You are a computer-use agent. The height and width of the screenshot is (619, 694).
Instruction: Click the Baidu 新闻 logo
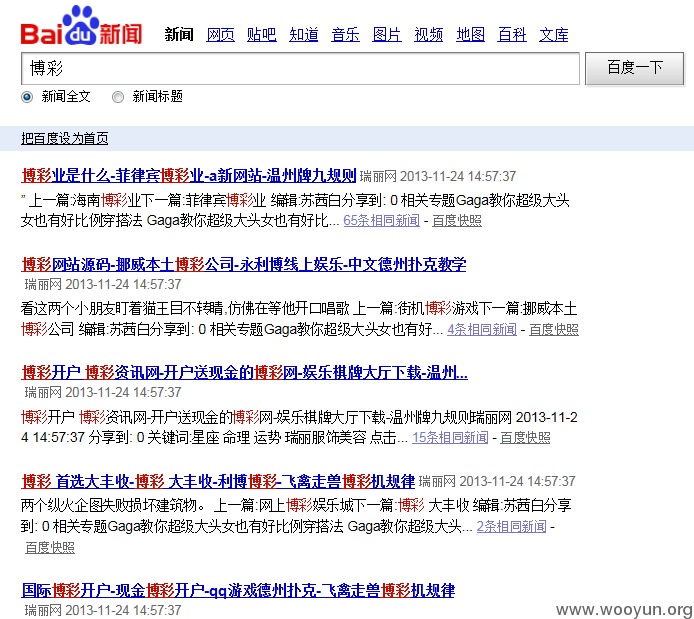(x=81, y=27)
